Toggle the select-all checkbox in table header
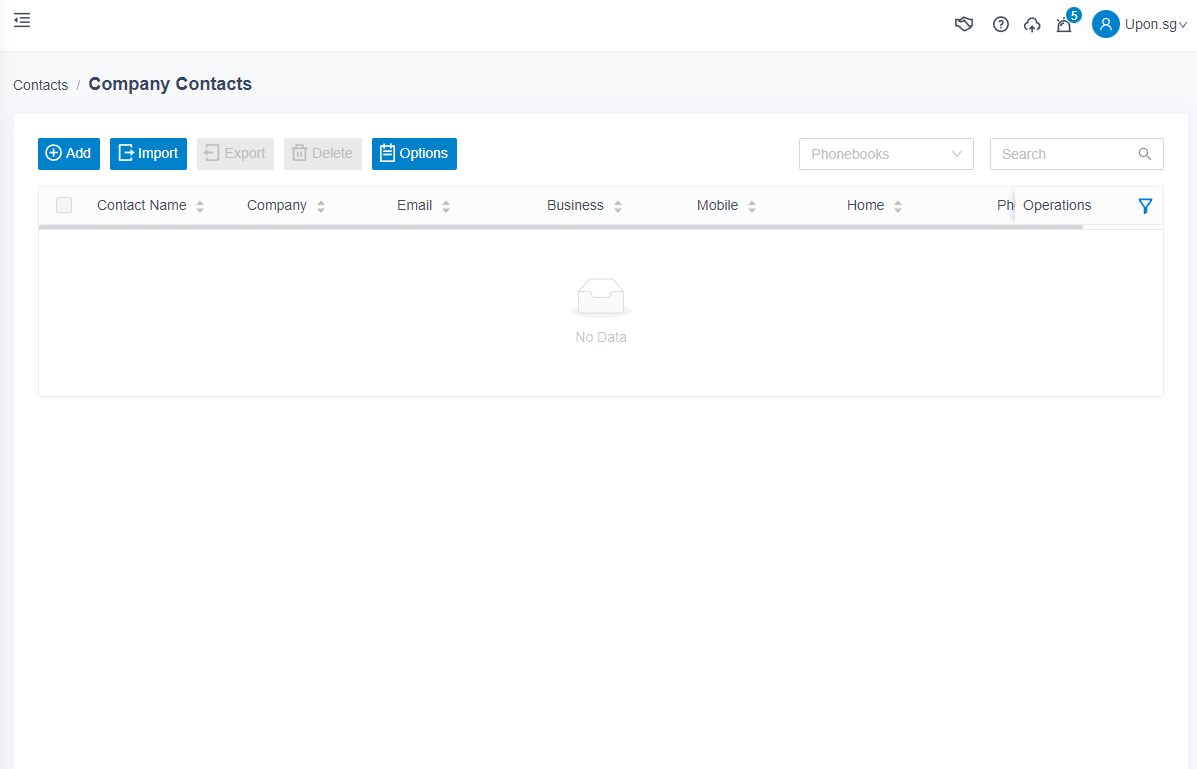 [x=64, y=205]
